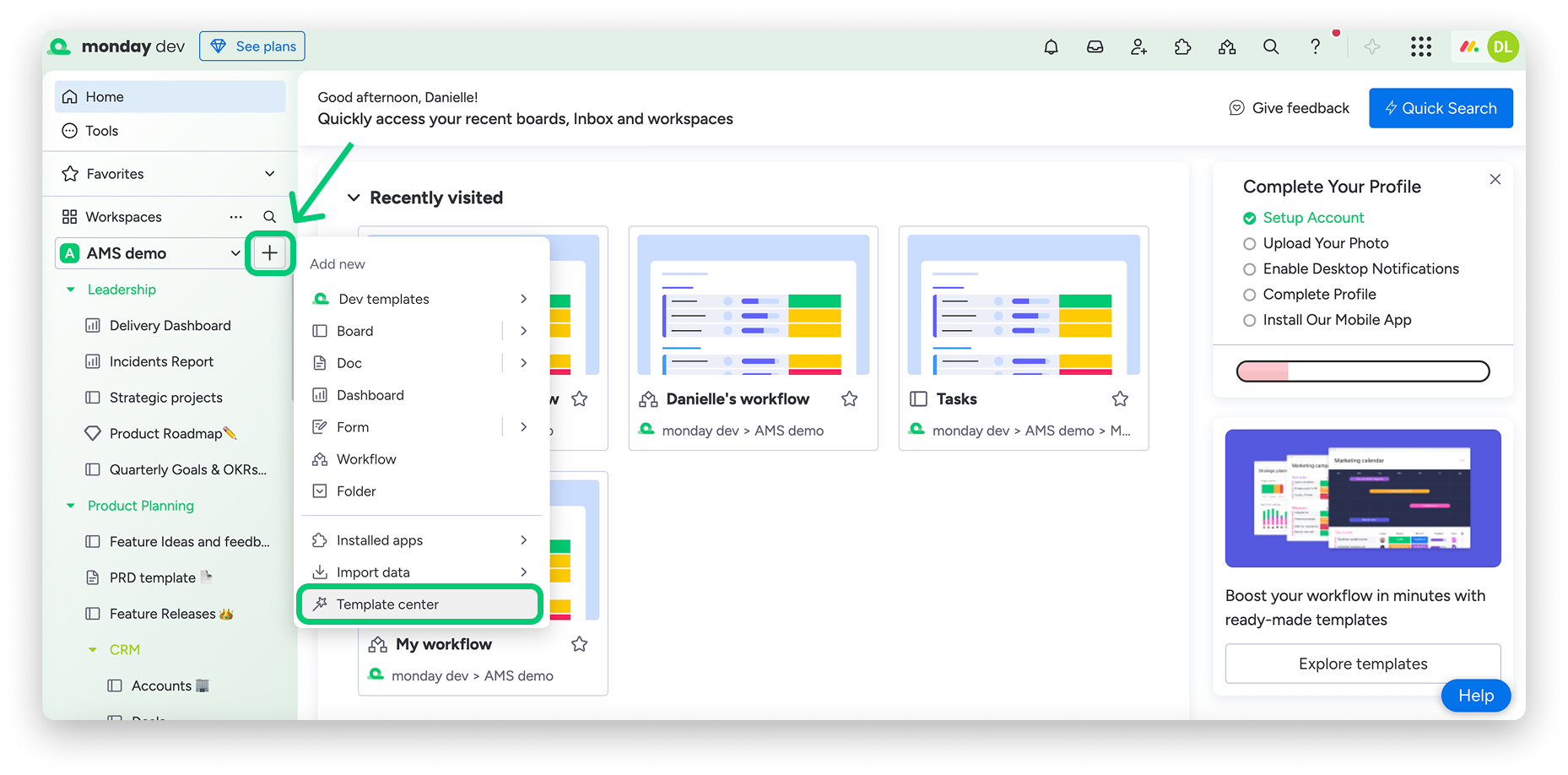The height and width of the screenshot is (775, 1568).
Task: Select the Complete Profile step
Action: pyautogui.click(x=1310, y=295)
